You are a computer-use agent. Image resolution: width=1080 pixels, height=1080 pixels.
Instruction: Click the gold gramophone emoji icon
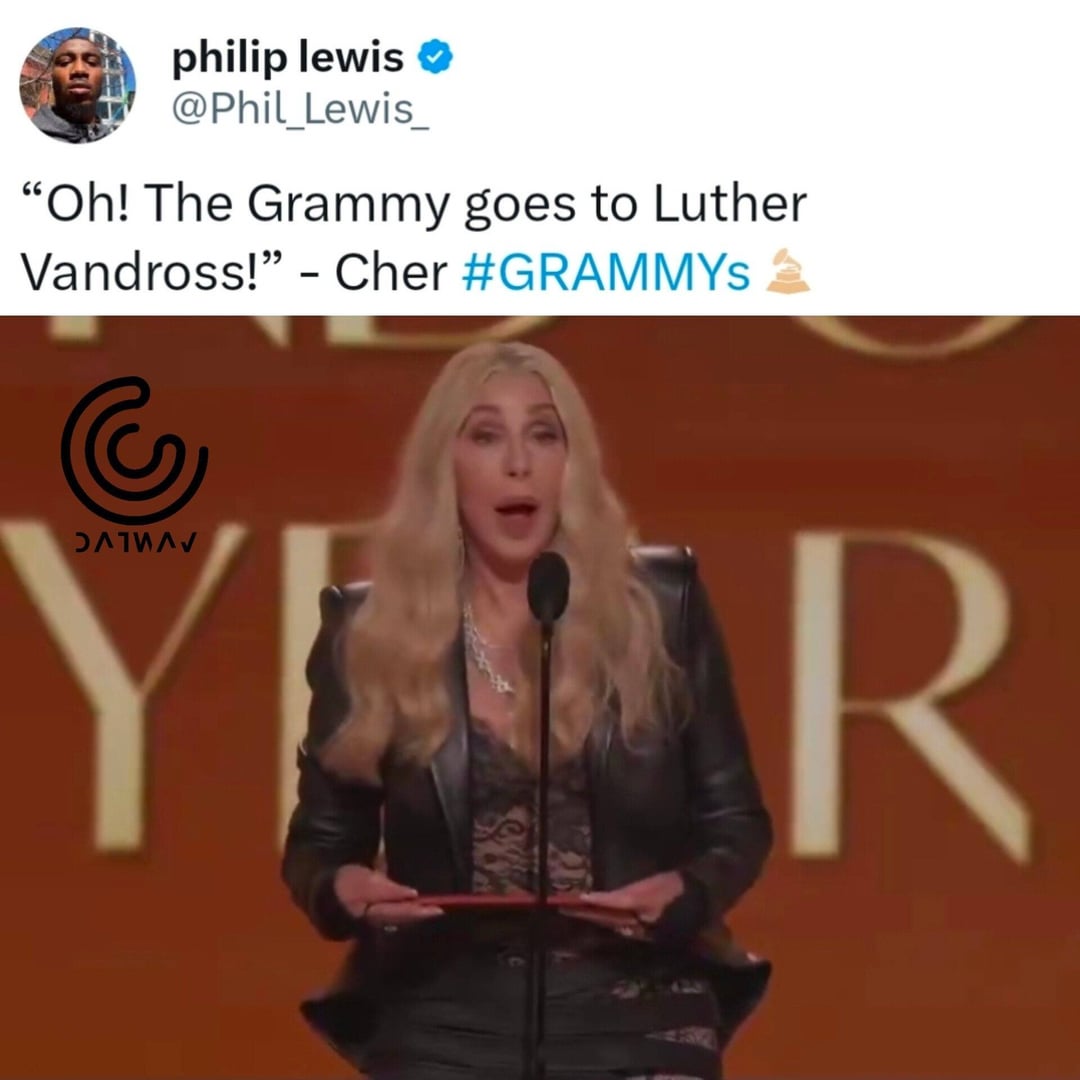(788, 271)
